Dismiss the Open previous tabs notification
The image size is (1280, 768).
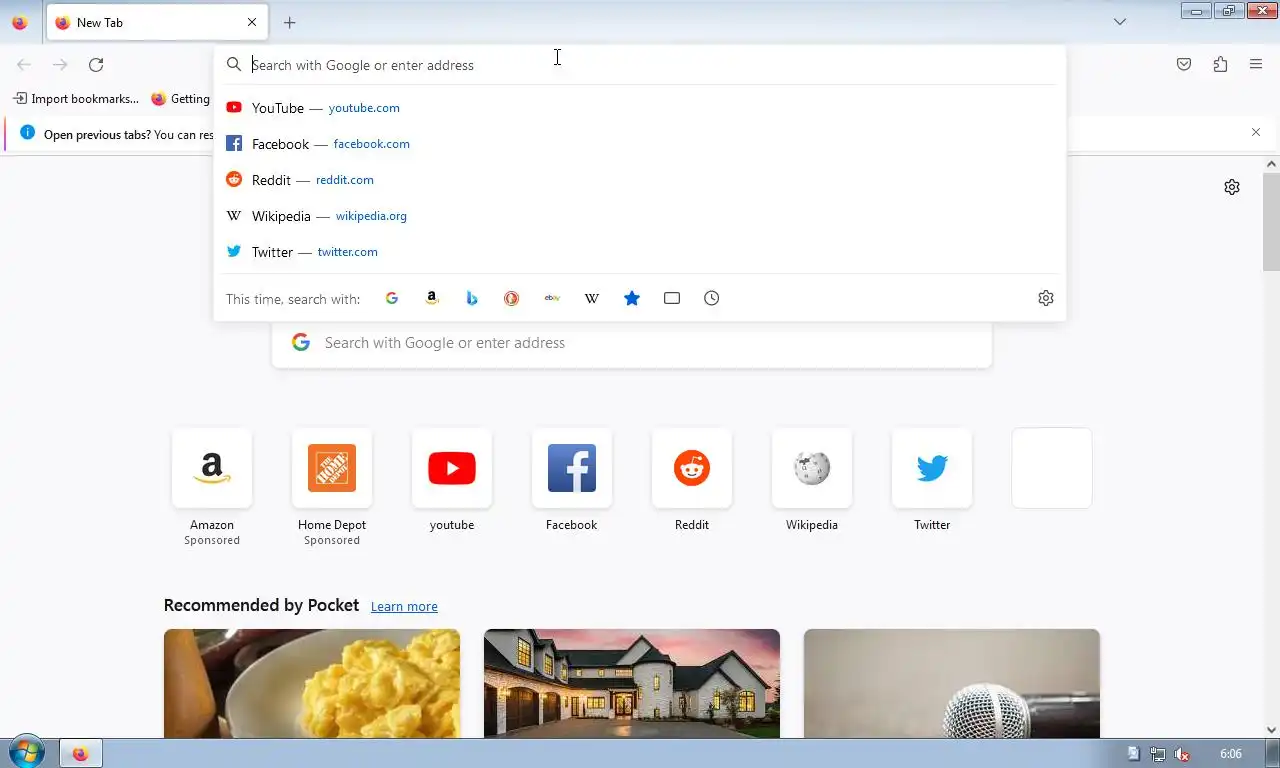(1256, 132)
